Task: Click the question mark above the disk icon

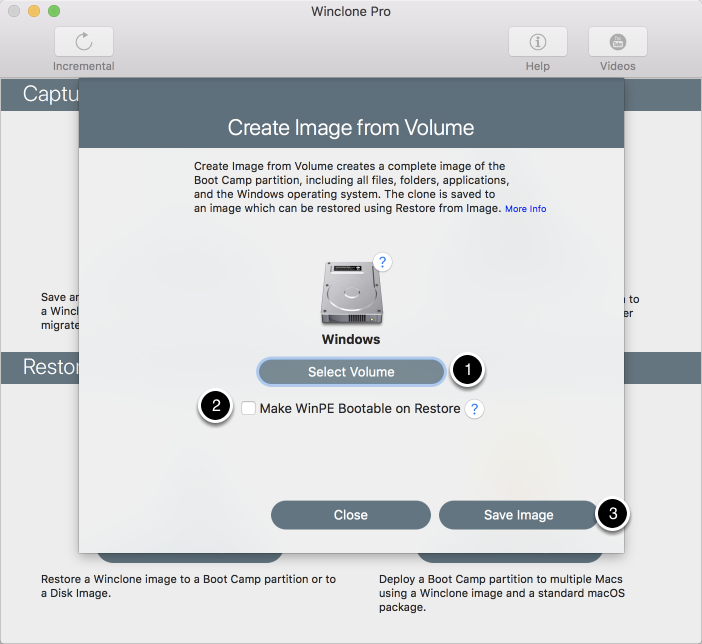Action: [382, 262]
